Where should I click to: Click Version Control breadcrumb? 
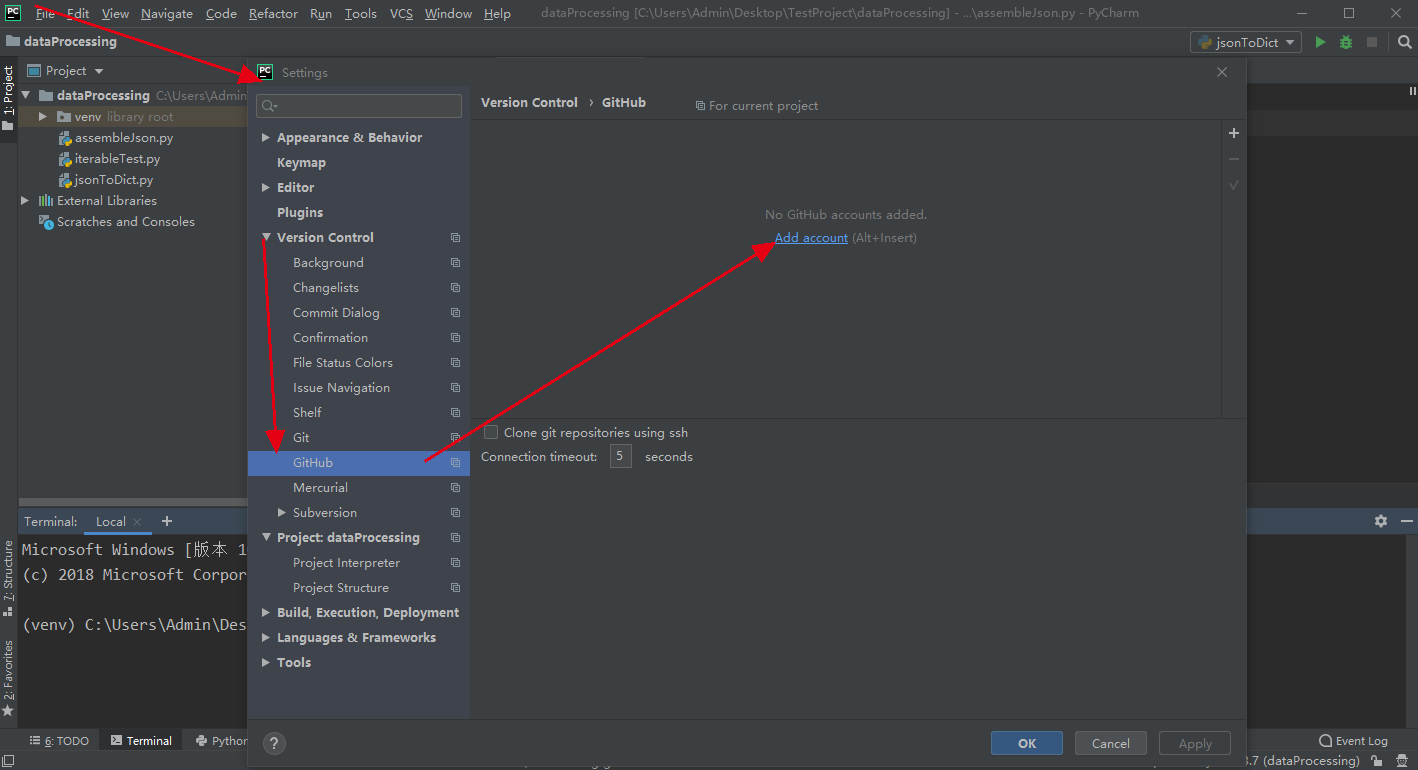(529, 103)
